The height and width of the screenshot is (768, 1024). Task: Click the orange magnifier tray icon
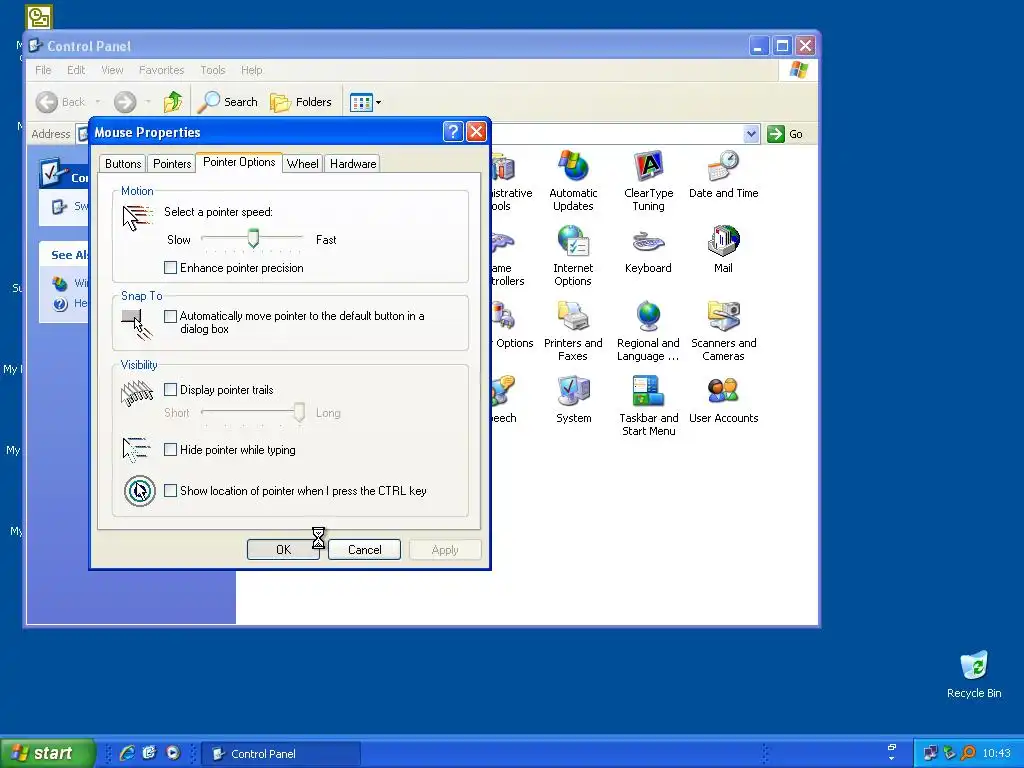pyautogui.click(x=968, y=753)
